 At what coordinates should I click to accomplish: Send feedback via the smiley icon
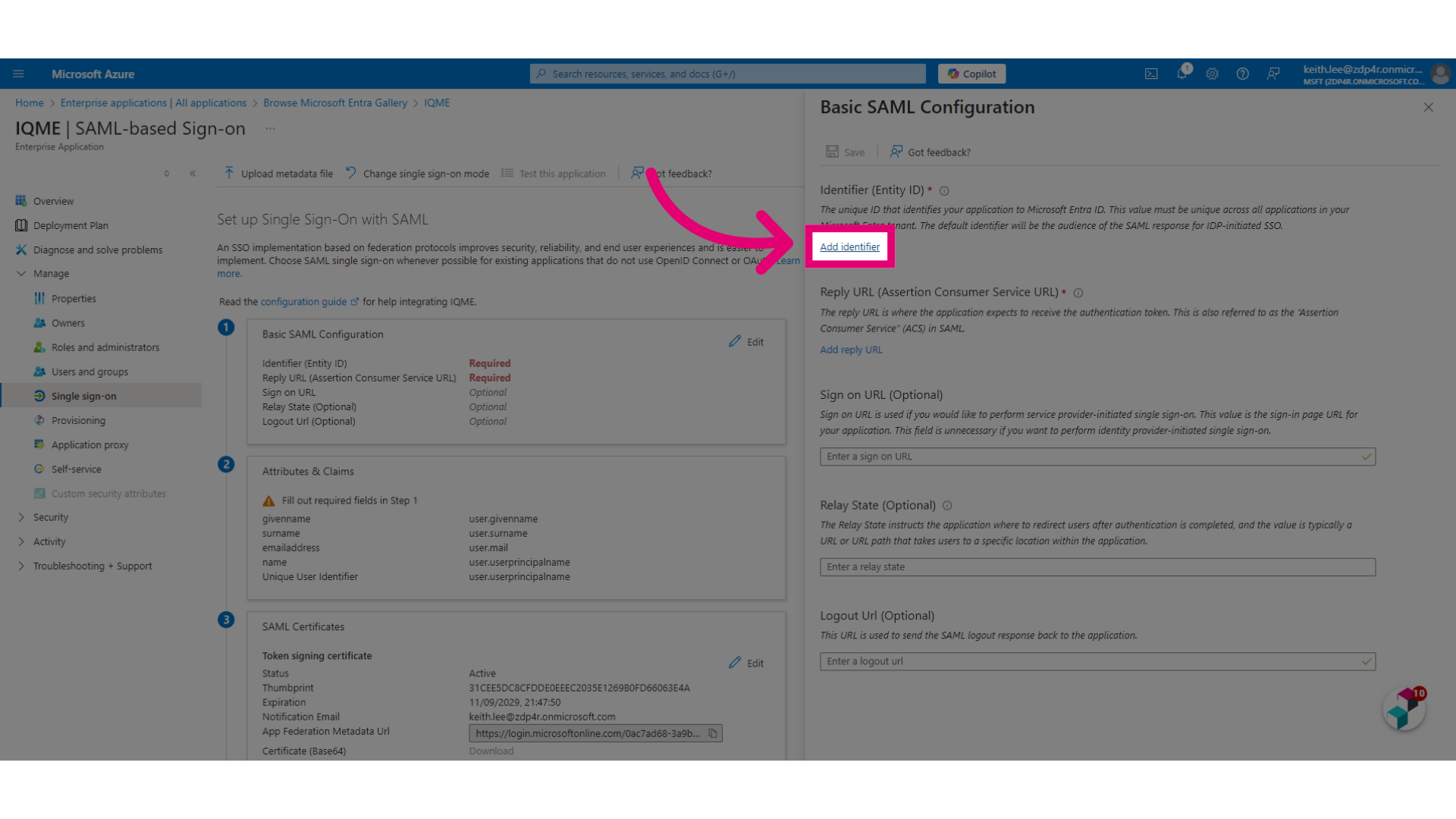click(x=1272, y=74)
